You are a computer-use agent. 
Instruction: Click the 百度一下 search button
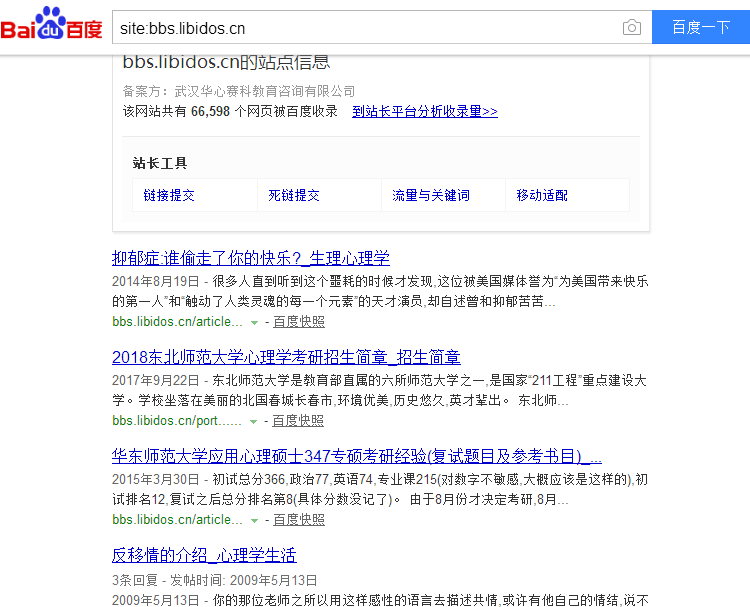point(701,27)
